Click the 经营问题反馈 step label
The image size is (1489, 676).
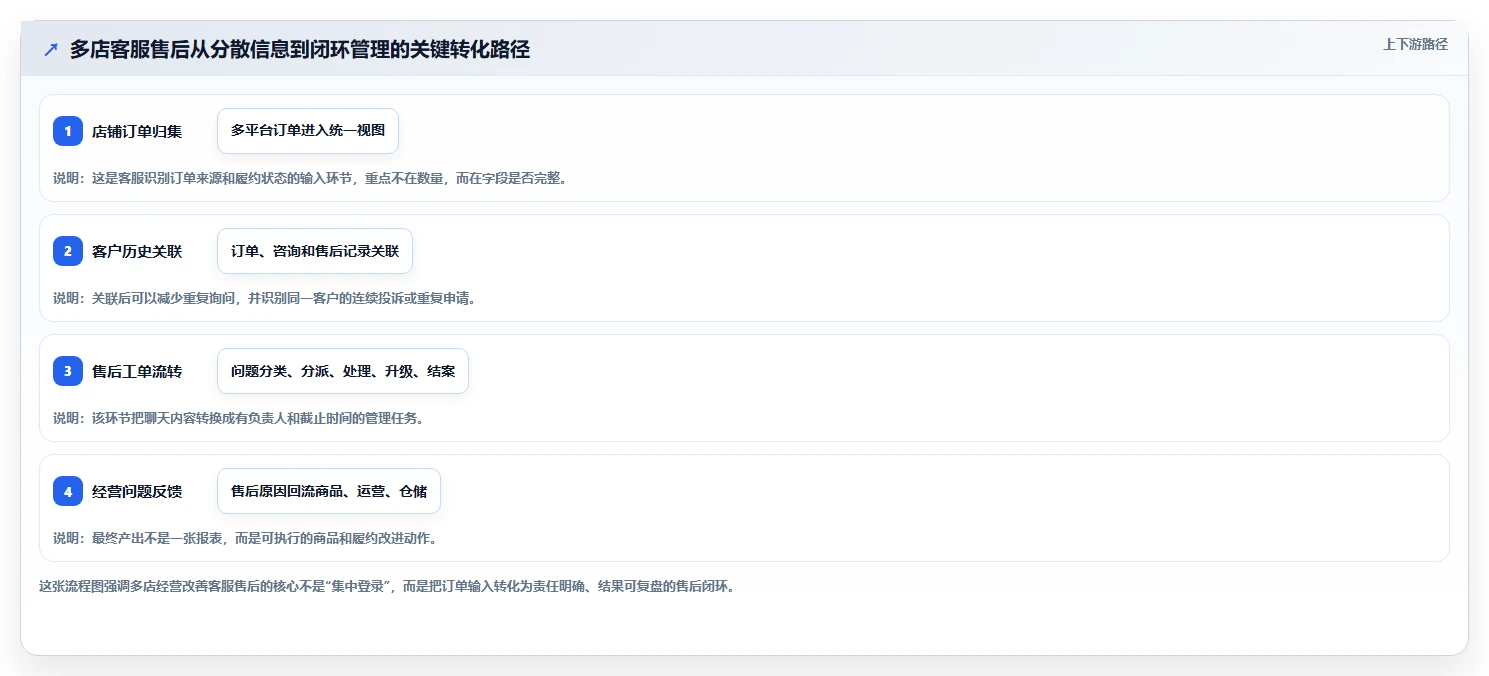click(x=137, y=491)
